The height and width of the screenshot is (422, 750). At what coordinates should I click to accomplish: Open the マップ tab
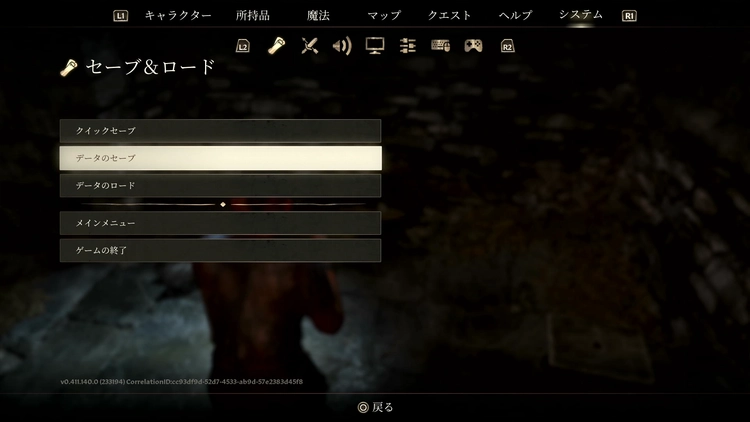click(384, 16)
